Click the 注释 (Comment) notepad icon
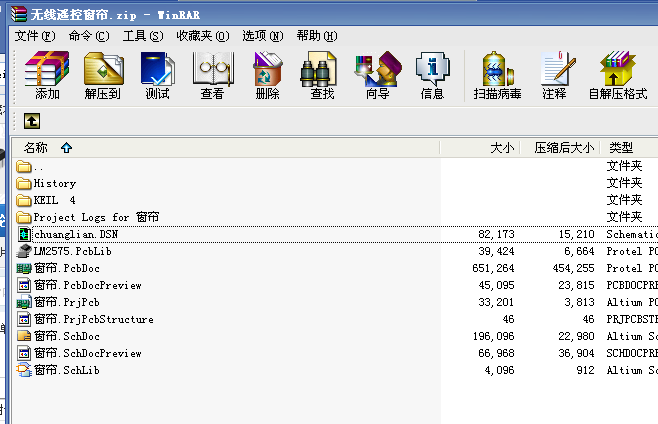This screenshot has height=424, width=658. [x=557, y=68]
